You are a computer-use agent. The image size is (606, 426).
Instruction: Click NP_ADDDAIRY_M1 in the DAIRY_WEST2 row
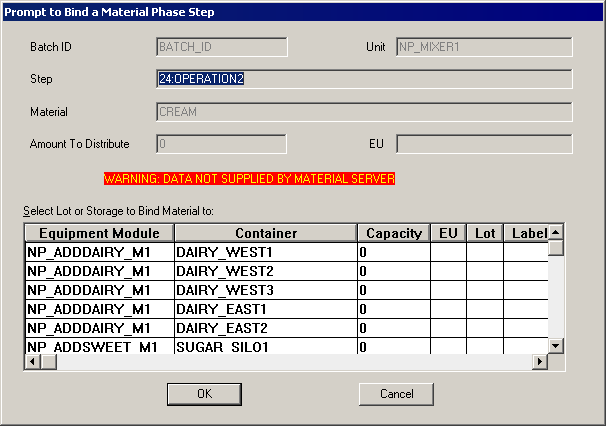click(100, 271)
